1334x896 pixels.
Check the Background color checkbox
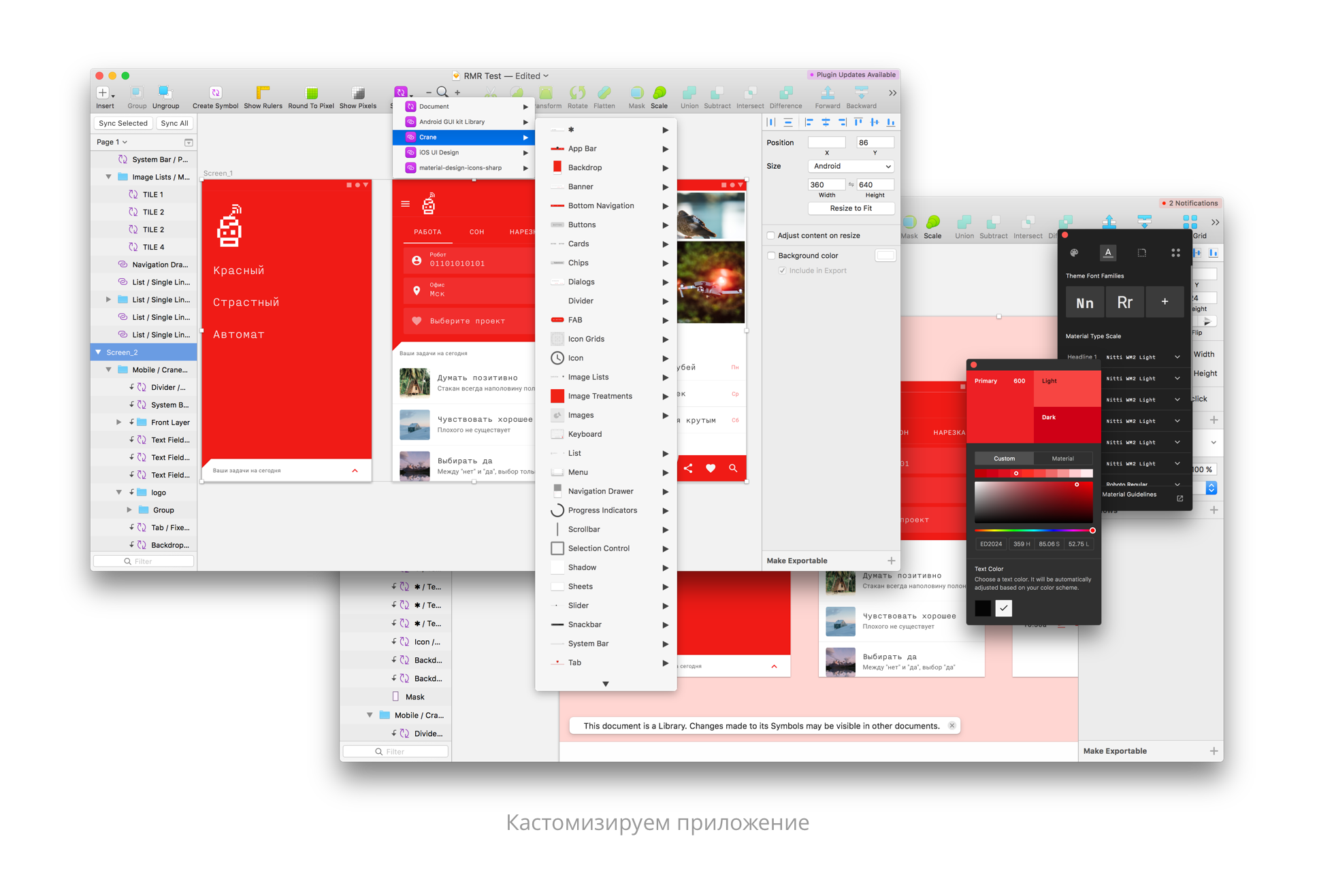click(771, 256)
